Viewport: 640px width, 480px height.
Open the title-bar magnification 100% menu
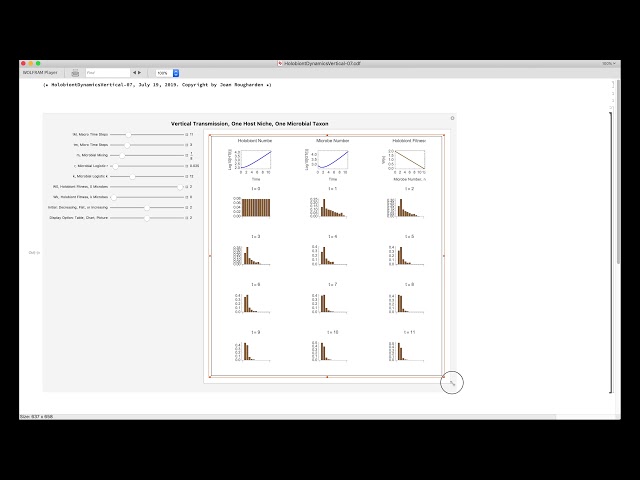coord(609,64)
